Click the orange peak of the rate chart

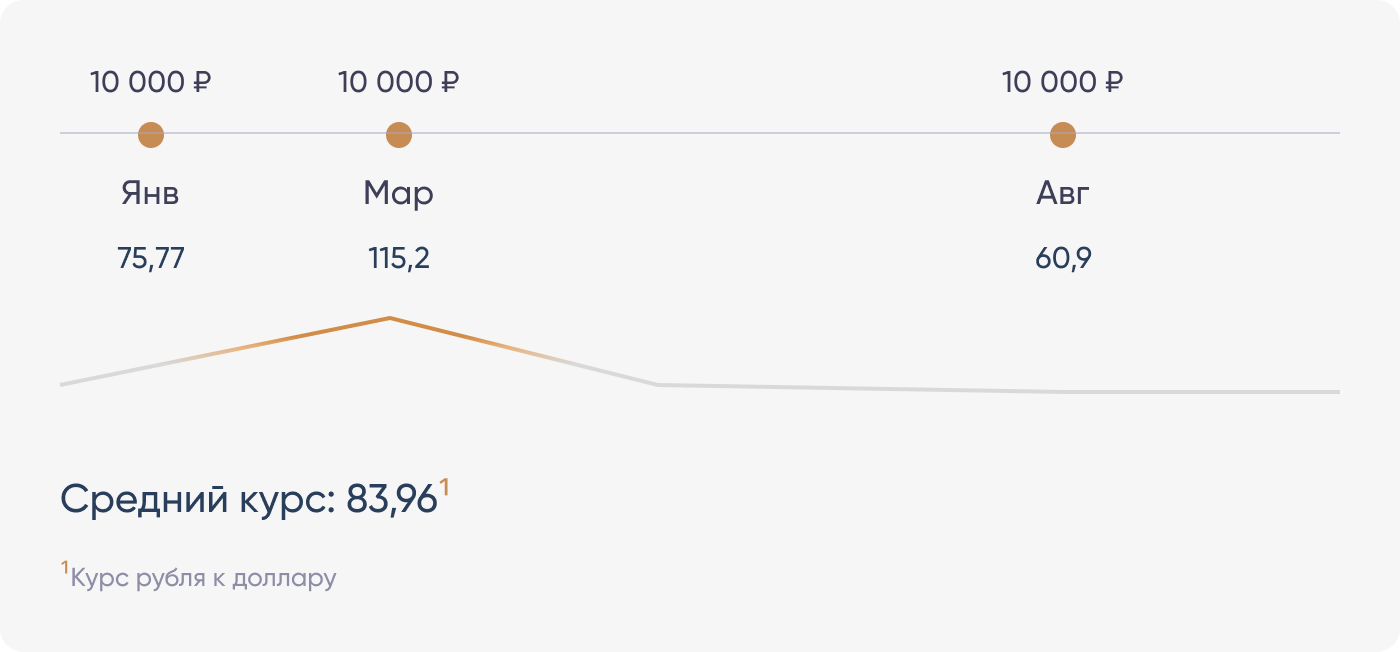[389, 319]
